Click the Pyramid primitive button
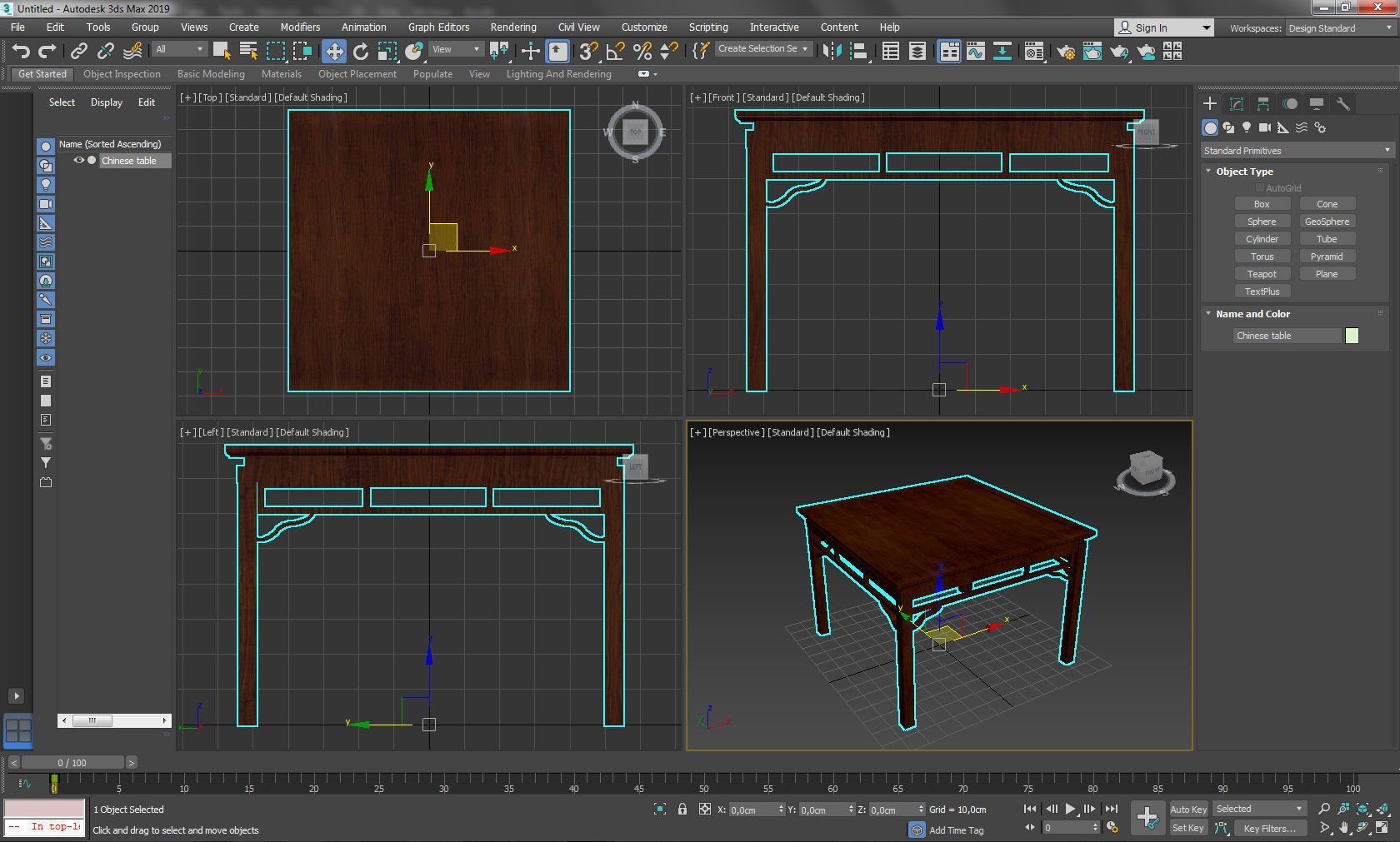Image resolution: width=1400 pixels, height=842 pixels. point(1327,257)
